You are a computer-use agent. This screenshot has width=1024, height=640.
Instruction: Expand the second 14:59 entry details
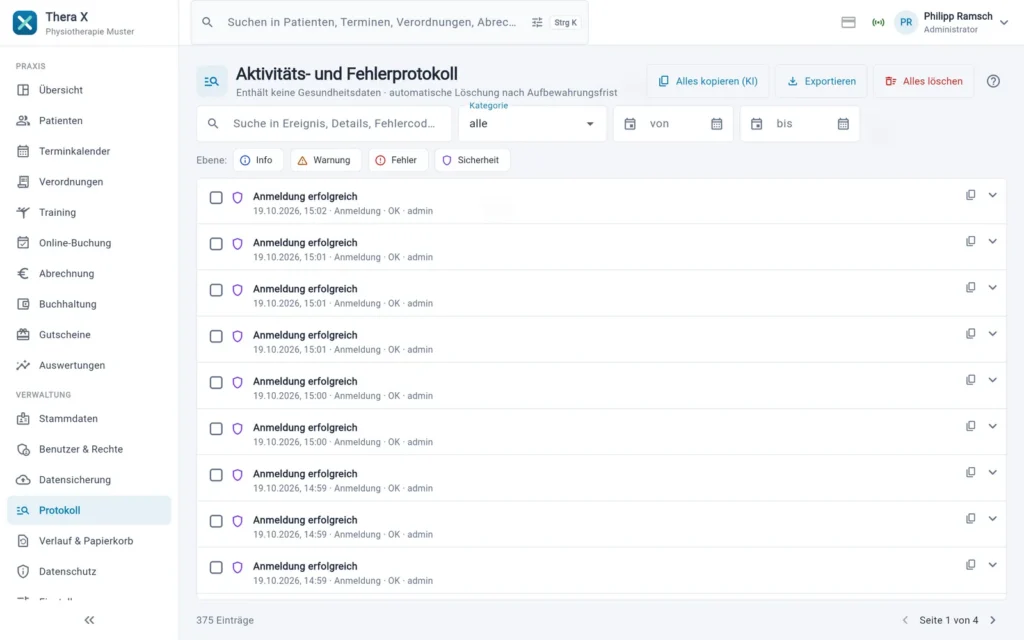coord(993,519)
